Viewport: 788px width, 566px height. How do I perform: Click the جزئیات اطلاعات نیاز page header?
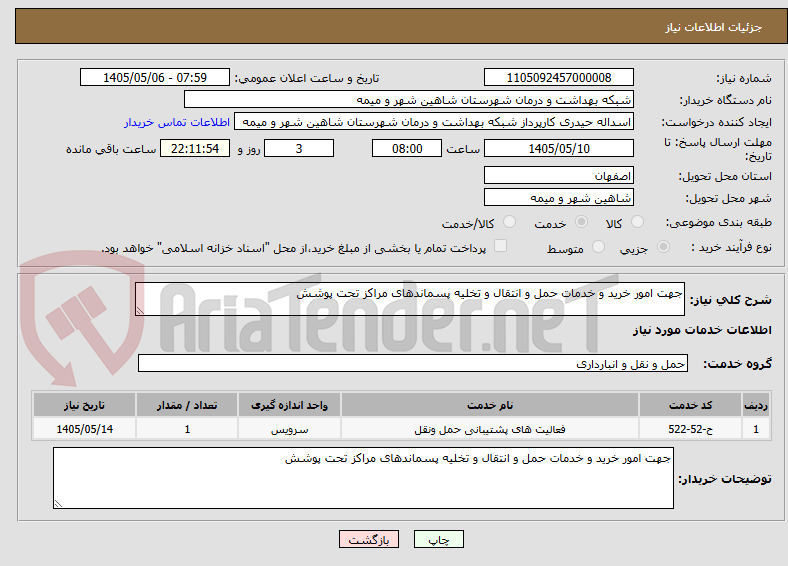[714, 27]
